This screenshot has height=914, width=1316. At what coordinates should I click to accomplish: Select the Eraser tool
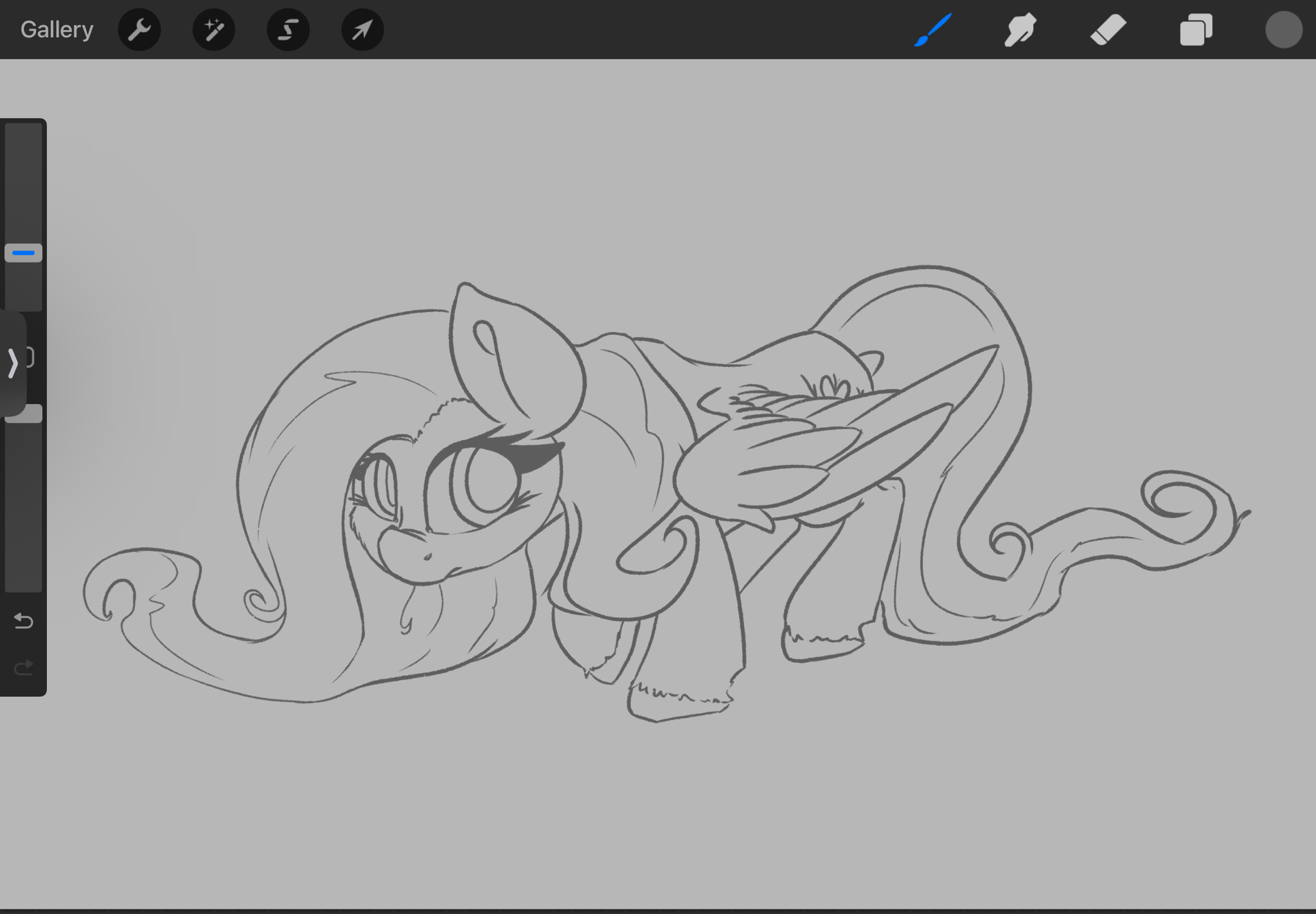click(1108, 30)
